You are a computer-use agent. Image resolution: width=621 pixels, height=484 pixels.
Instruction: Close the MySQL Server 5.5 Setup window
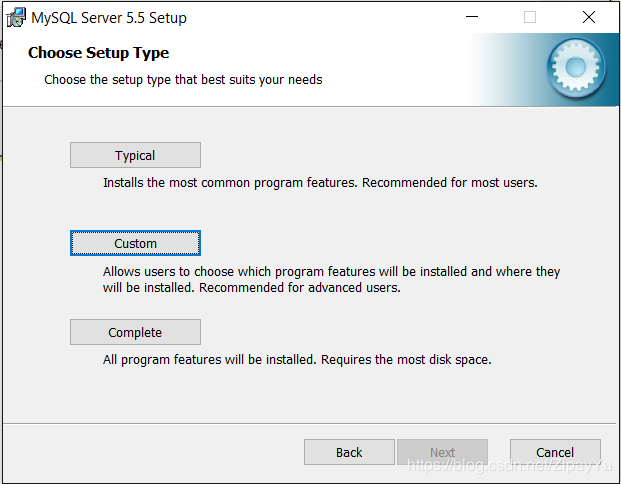click(x=589, y=17)
